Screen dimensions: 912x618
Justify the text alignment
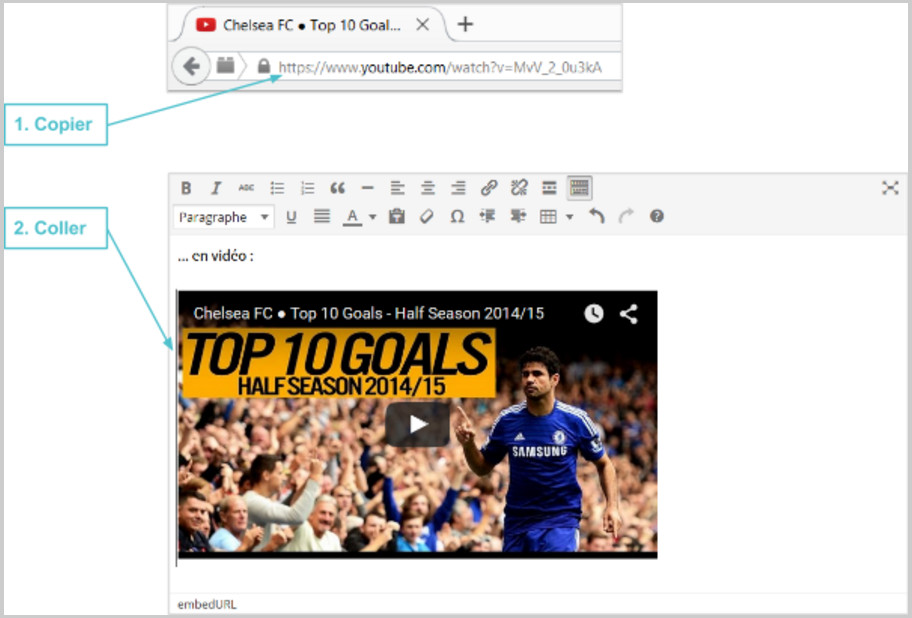pyautogui.click(x=322, y=217)
